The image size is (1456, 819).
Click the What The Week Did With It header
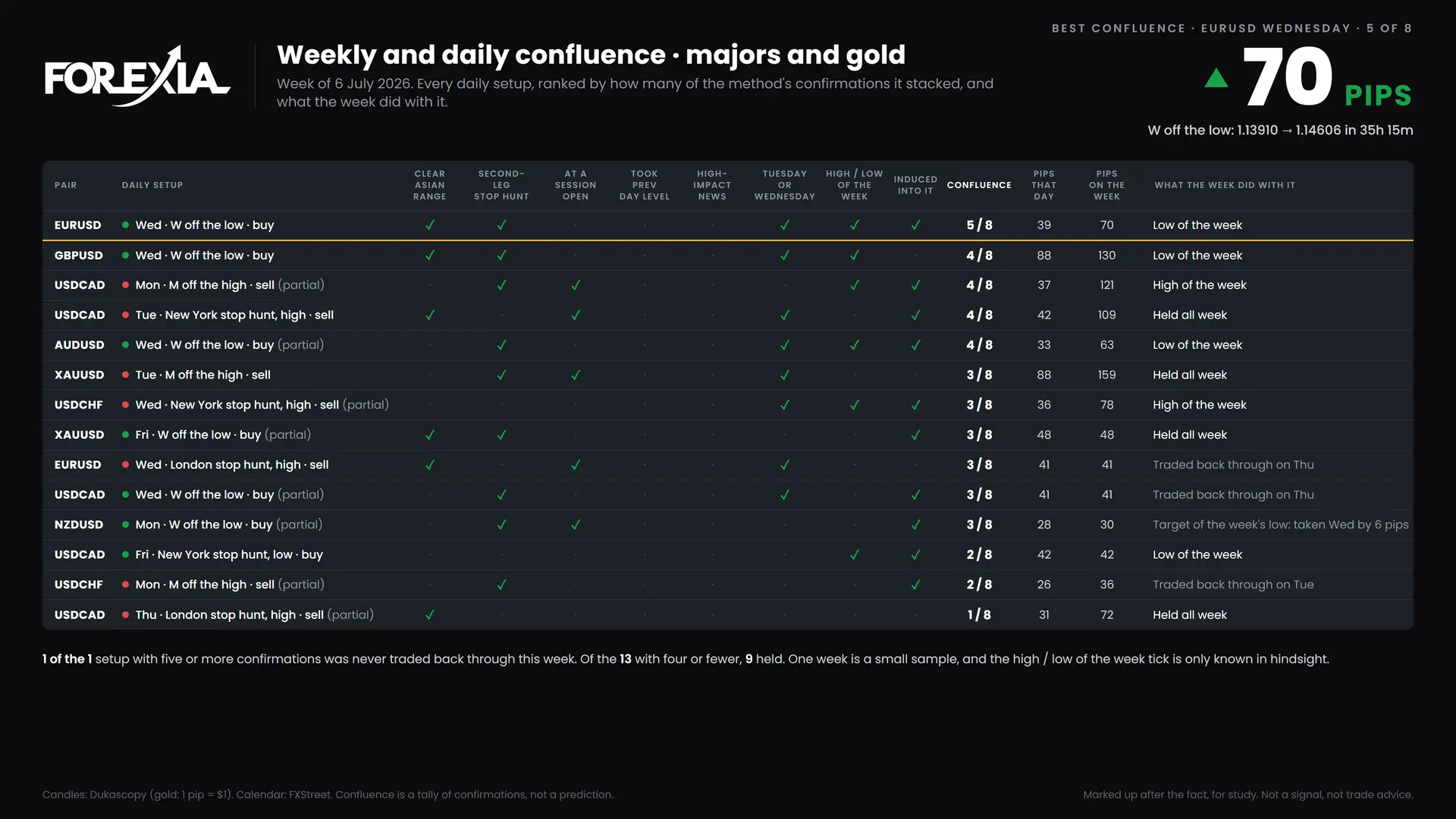pyautogui.click(x=1225, y=185)
